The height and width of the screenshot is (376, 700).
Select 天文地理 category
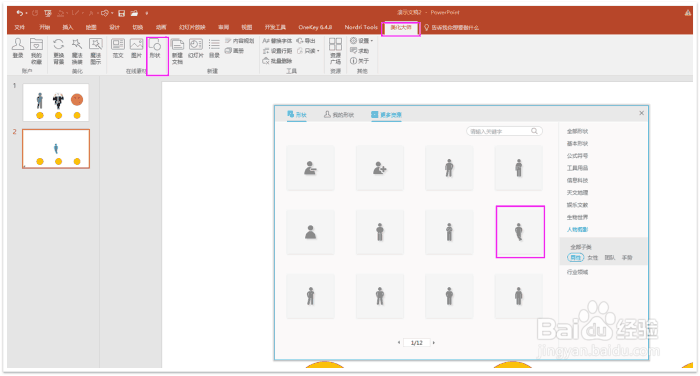[x=577, y=192]
